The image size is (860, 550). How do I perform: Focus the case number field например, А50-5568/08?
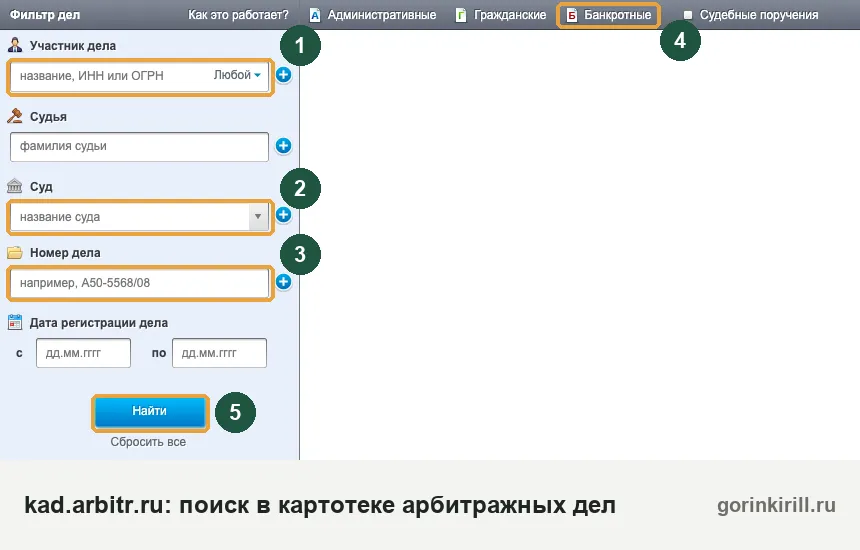click(139, 283)
